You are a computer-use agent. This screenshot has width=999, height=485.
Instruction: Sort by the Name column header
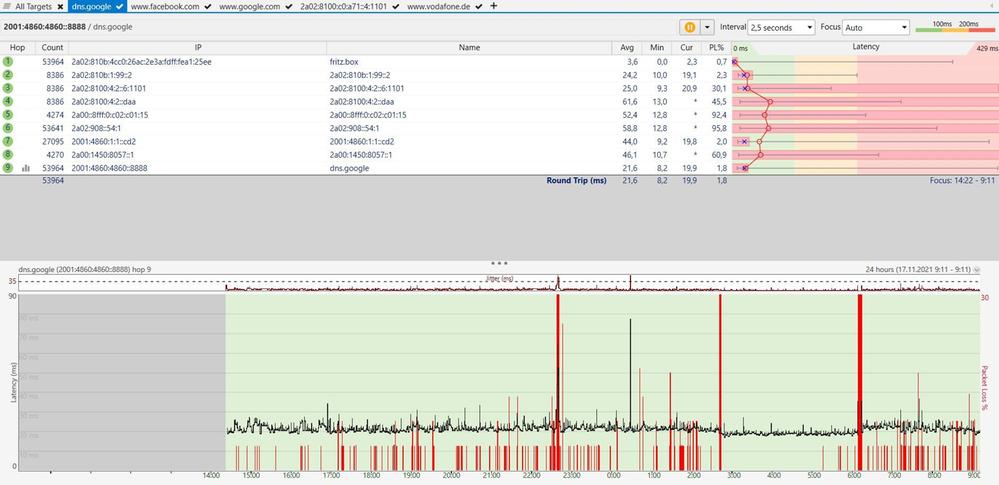tap(469, 47)
